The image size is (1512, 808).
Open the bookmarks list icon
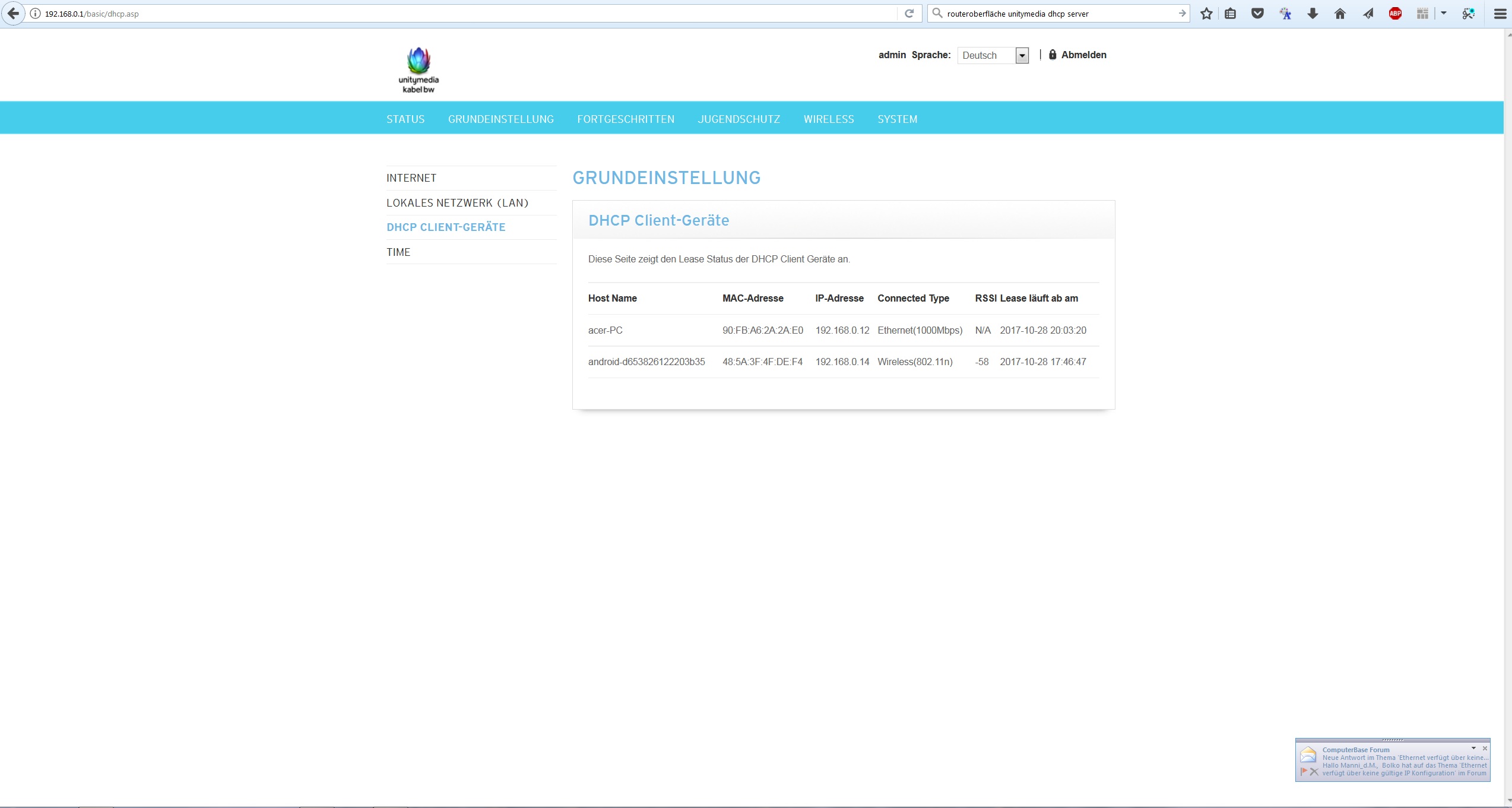tap(1231, 14)
